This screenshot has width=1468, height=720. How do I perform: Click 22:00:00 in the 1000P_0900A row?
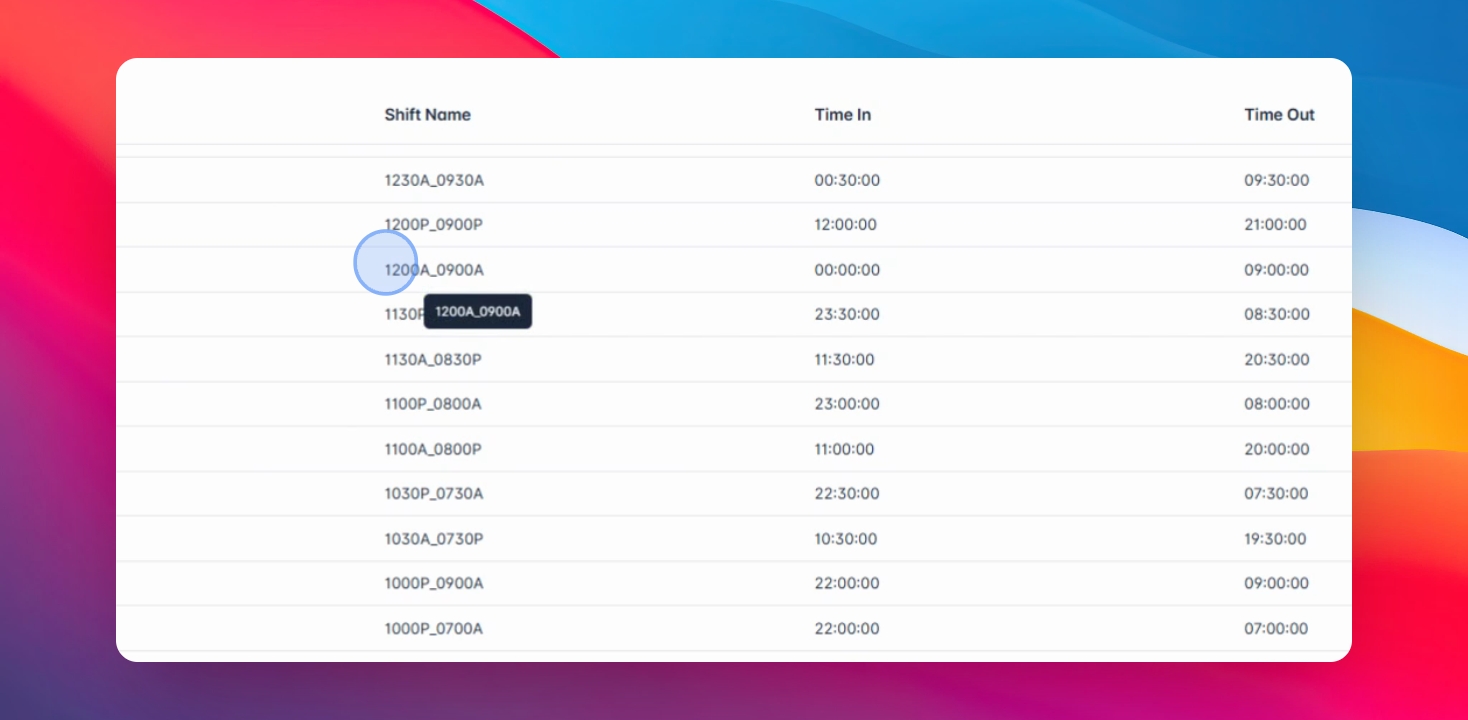pyautogui.click(x=847, y=583)
